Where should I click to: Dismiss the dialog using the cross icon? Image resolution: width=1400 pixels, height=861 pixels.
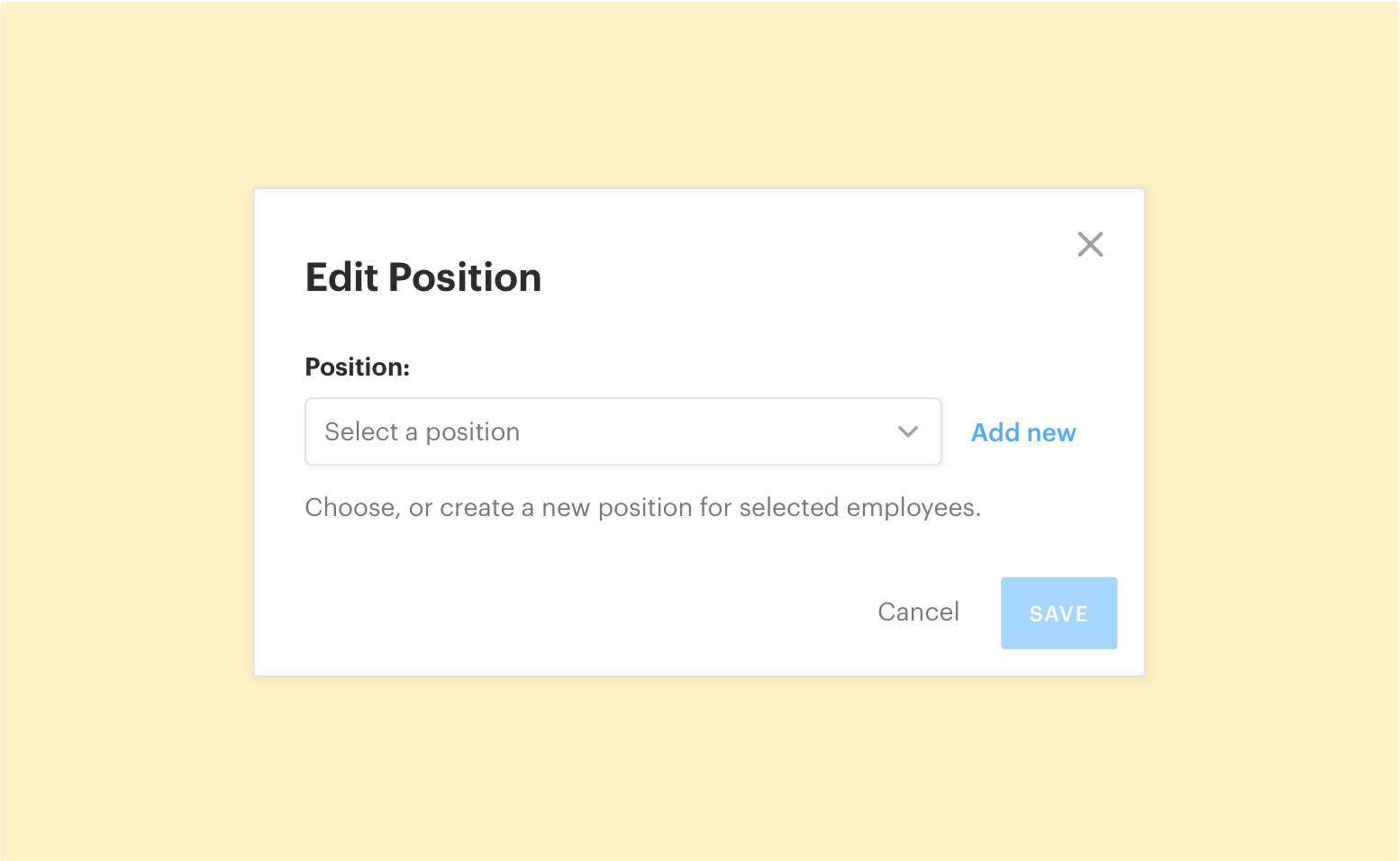[1090, 244]
